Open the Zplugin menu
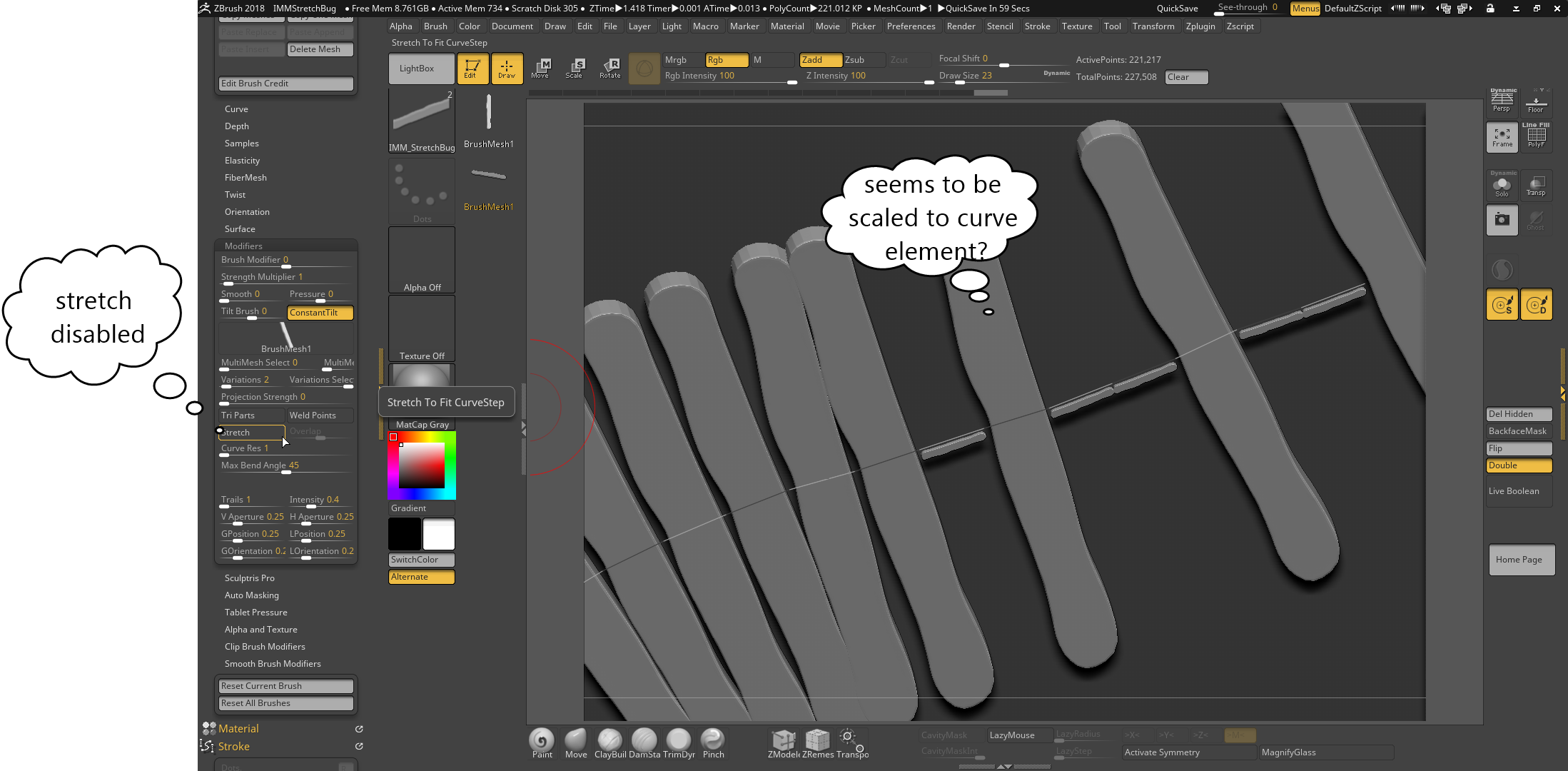1568x771 pixels. tap(1200, 26)
